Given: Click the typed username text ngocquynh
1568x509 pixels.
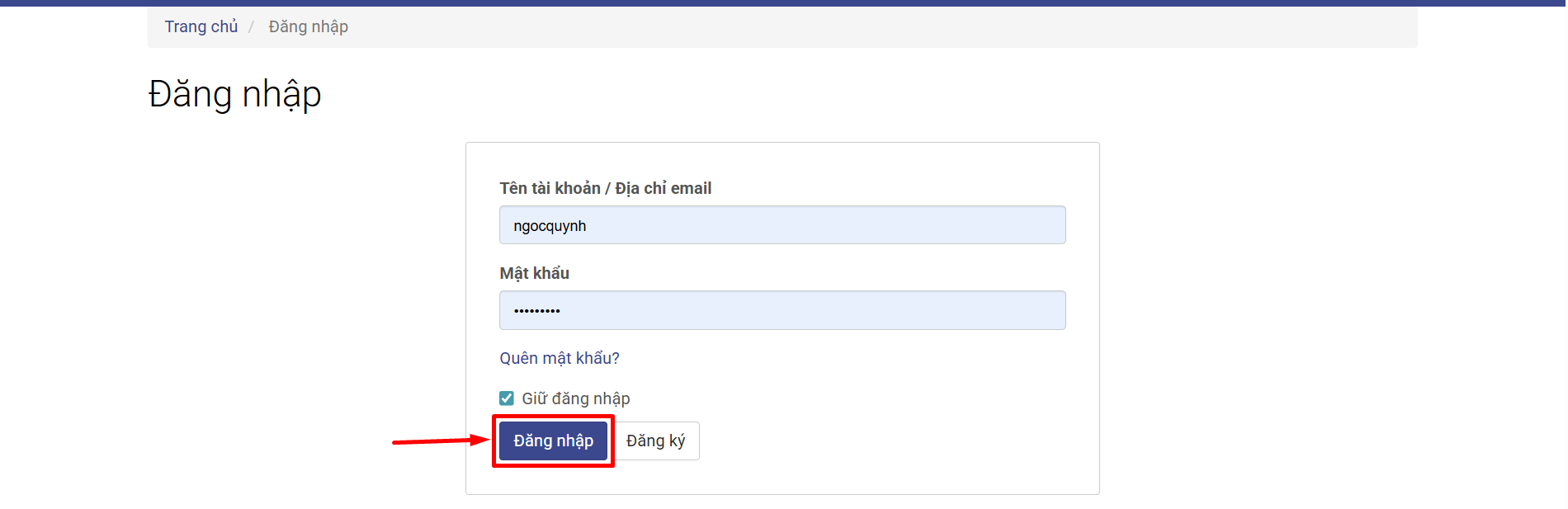Looking at the screenshot, I should coord(550,226).
